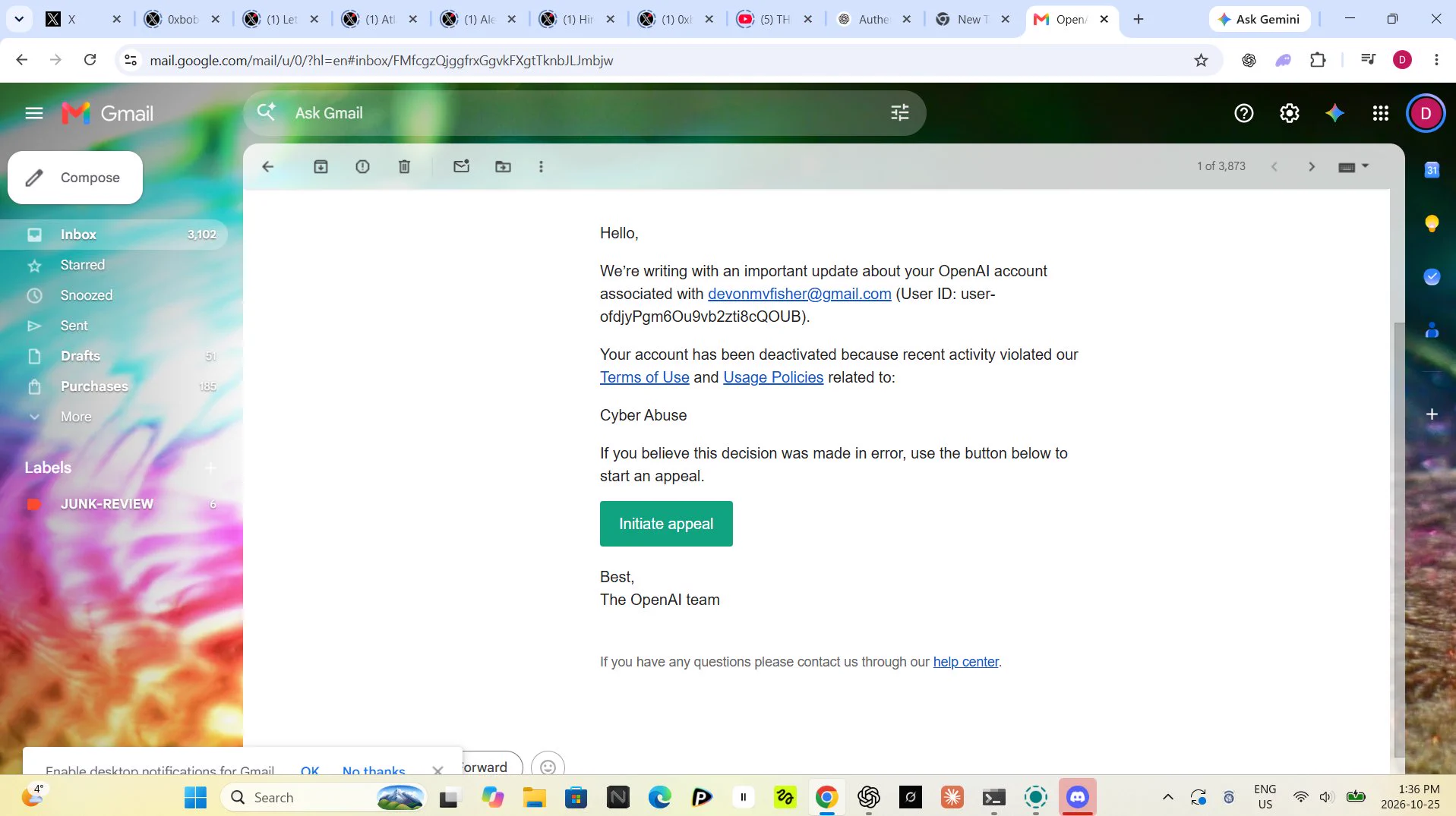
Task: Toggle Gmail main menu hamburger
Action: pos(33,113)
